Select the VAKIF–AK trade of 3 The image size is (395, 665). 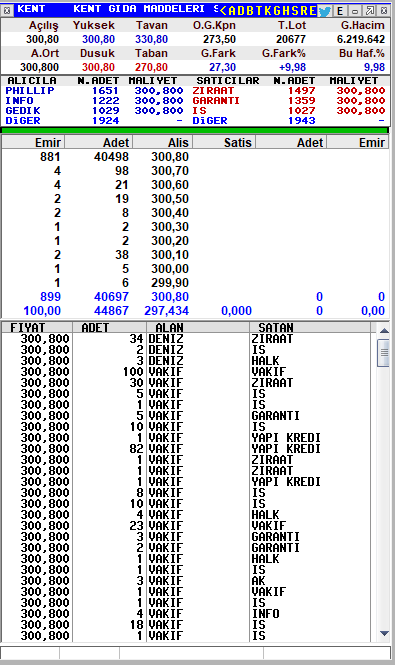coord(187,581)
